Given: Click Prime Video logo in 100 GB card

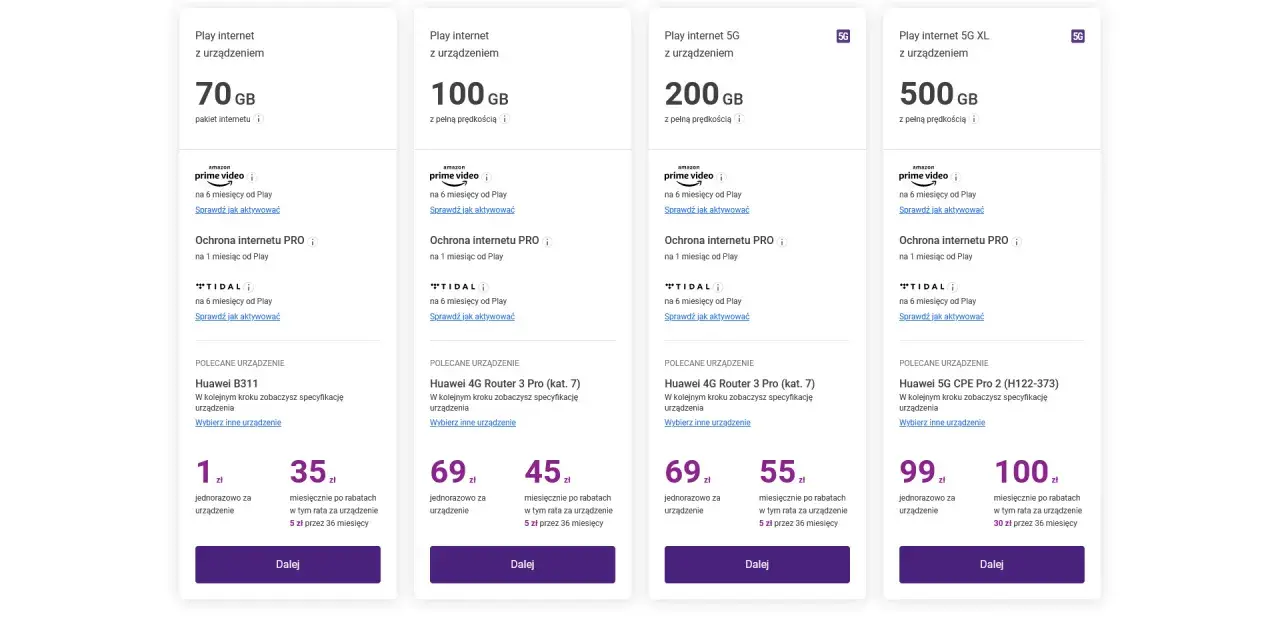Looking at the screenshot, I should click(454, 175).
